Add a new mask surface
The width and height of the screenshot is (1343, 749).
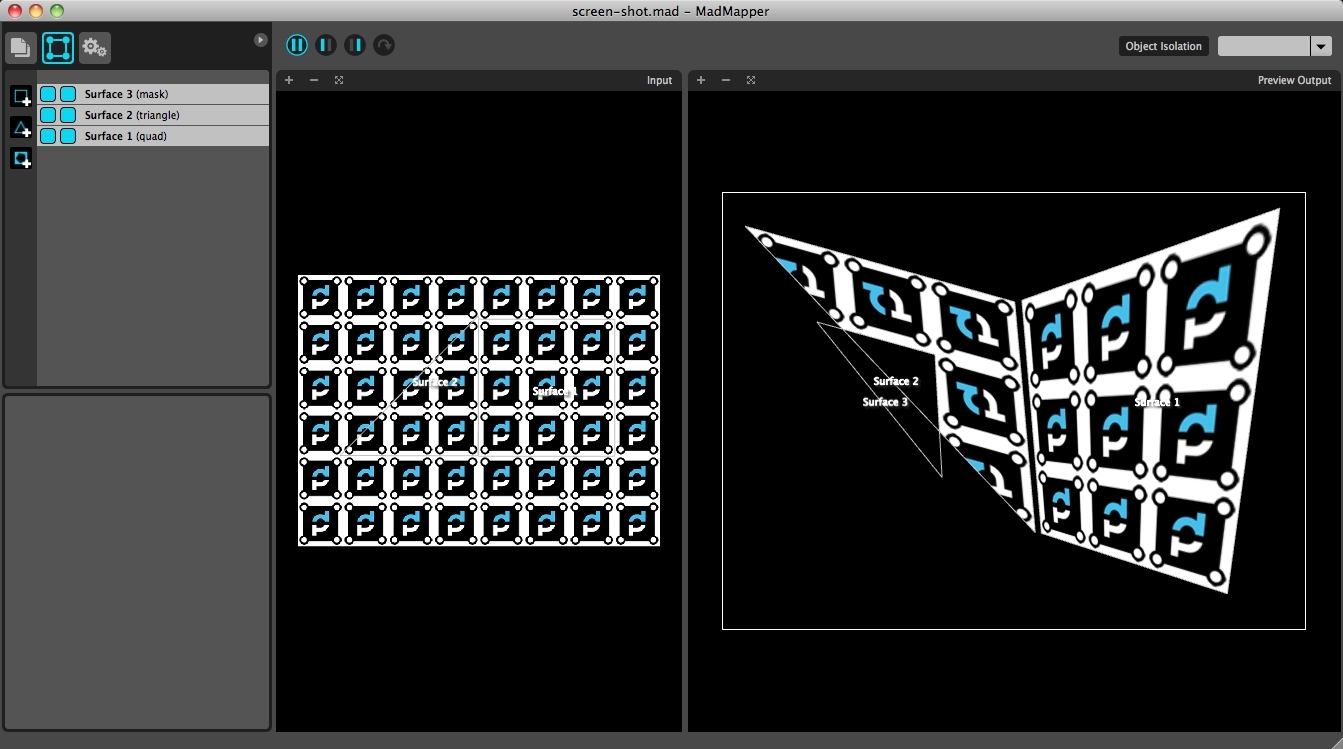pos(21,159)
